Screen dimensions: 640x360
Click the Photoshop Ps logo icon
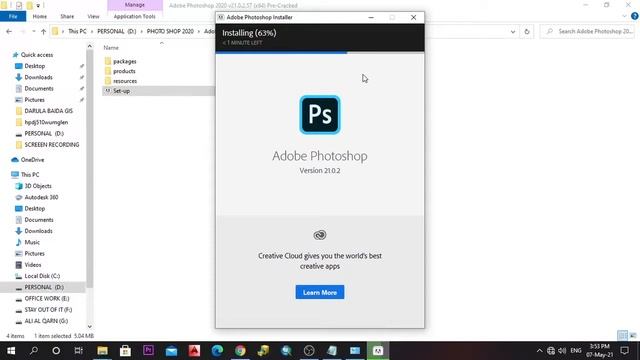[x=320, y=115]
